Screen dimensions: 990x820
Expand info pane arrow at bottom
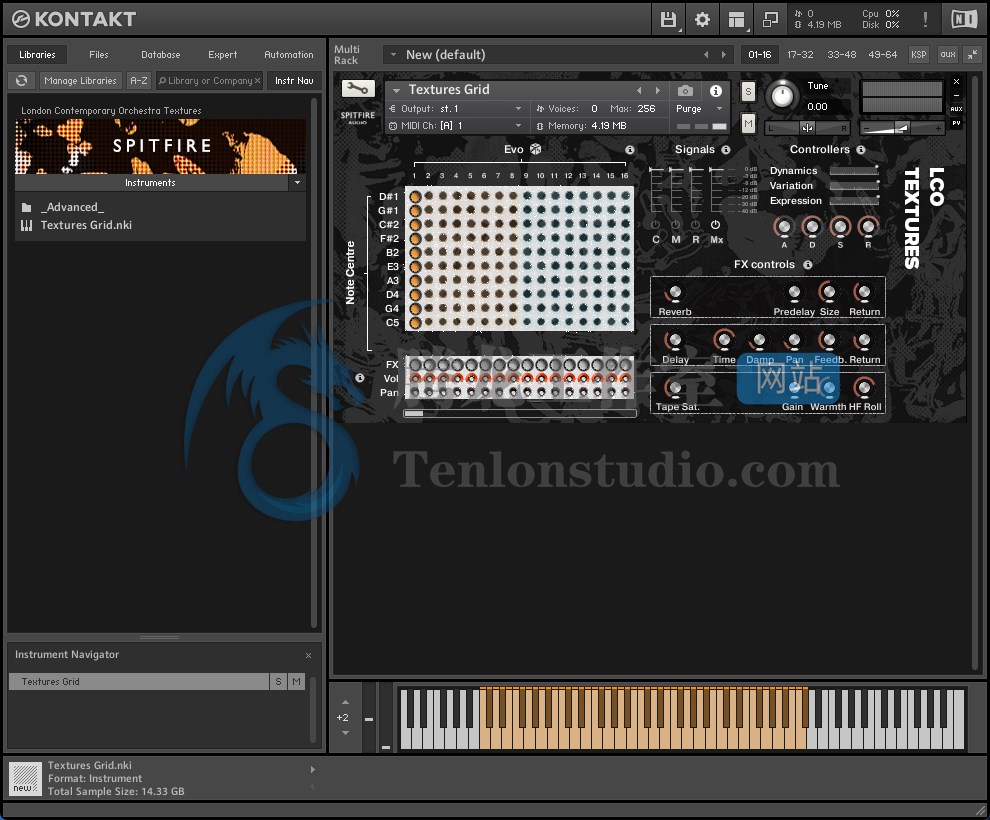[313, 769]
